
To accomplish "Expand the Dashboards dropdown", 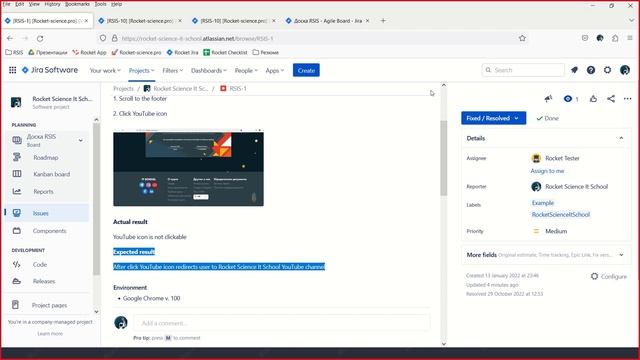I will pos(209,71).
